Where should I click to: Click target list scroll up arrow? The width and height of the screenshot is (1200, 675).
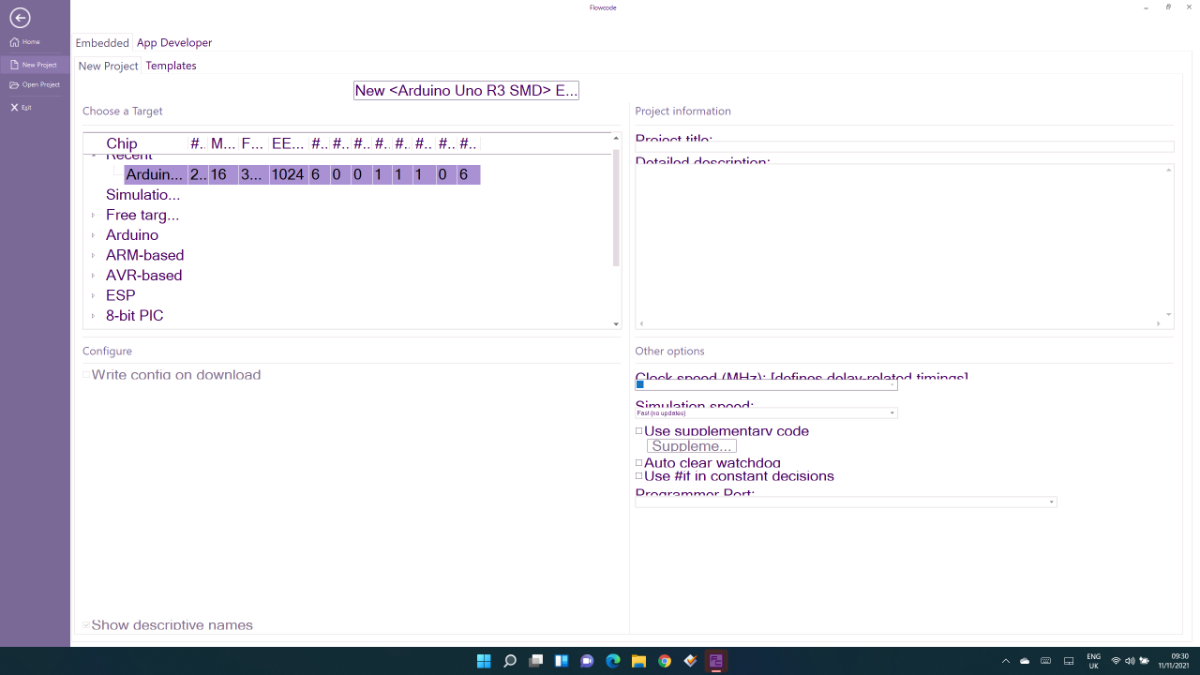(x=616, y=137)
